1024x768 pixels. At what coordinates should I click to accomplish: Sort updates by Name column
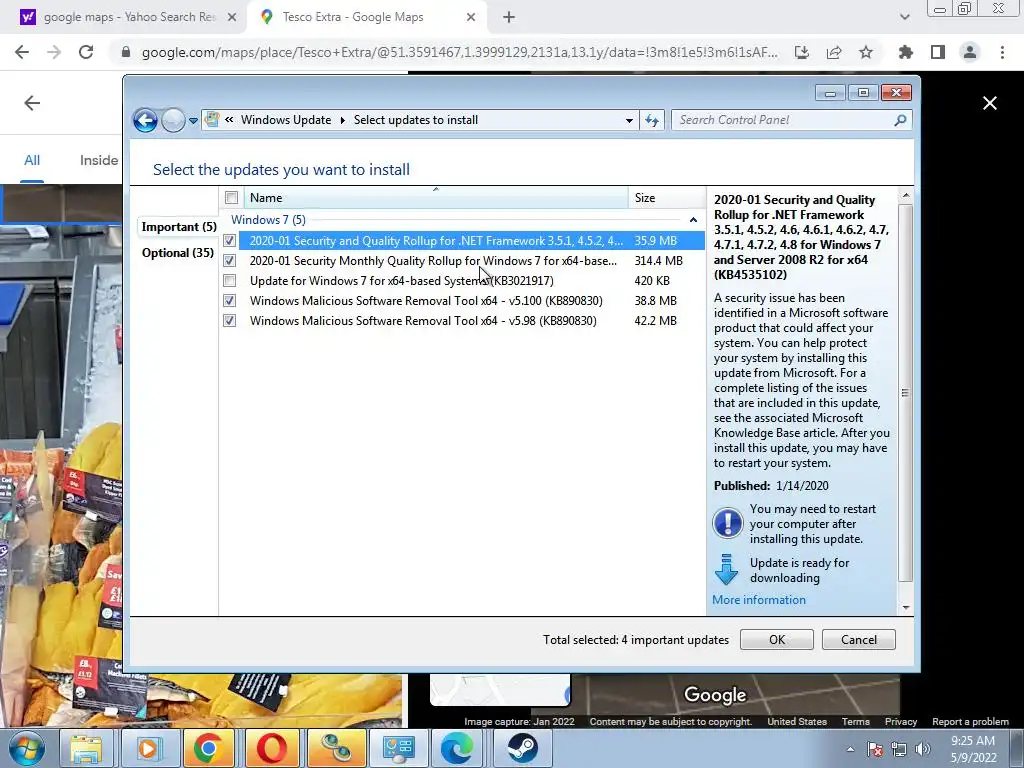point(436,198)
